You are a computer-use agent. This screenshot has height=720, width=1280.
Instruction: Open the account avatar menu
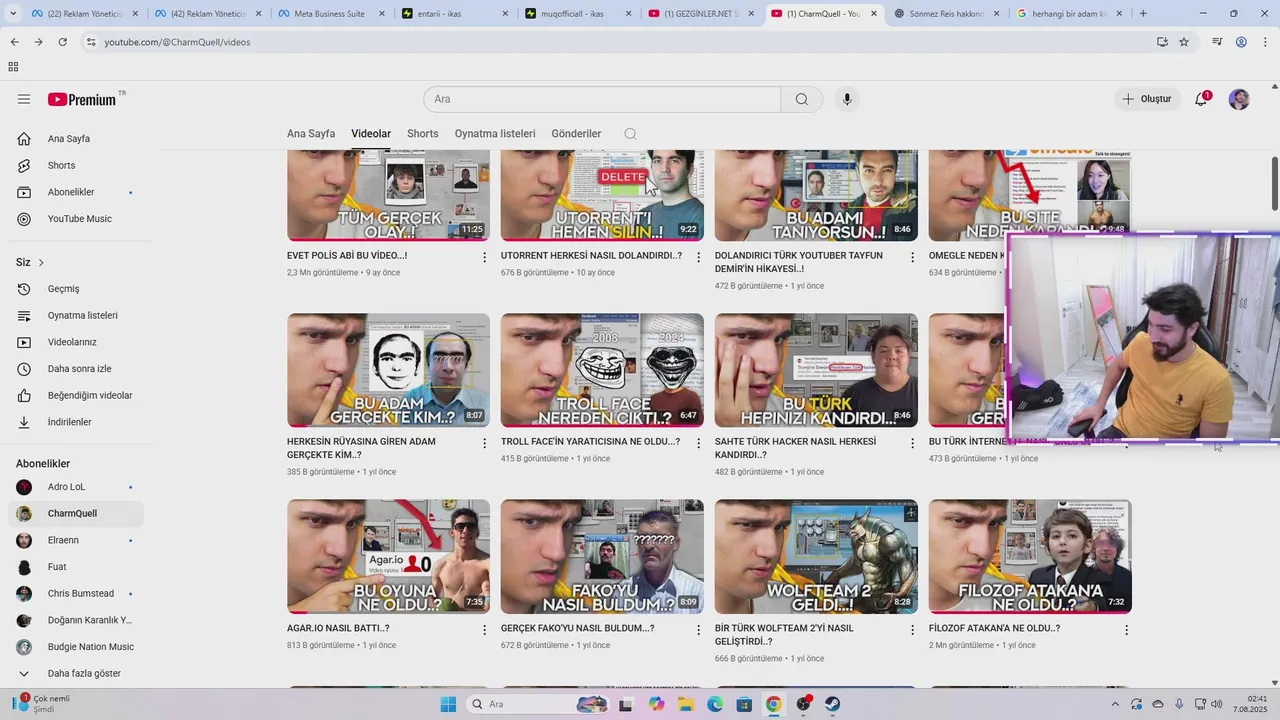click(x=1239, y=99)
